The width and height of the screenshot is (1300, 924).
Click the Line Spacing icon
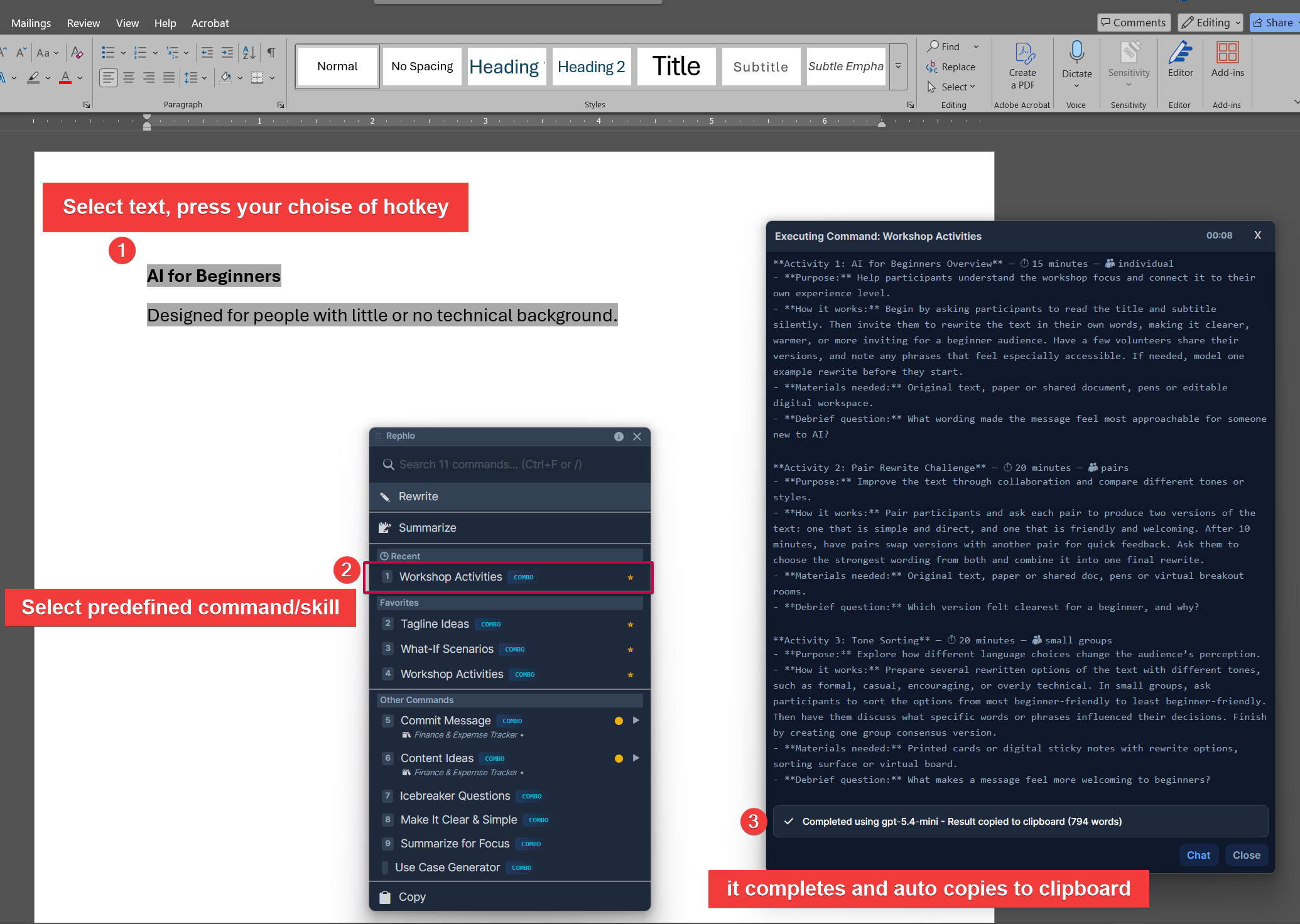point(190,78)
